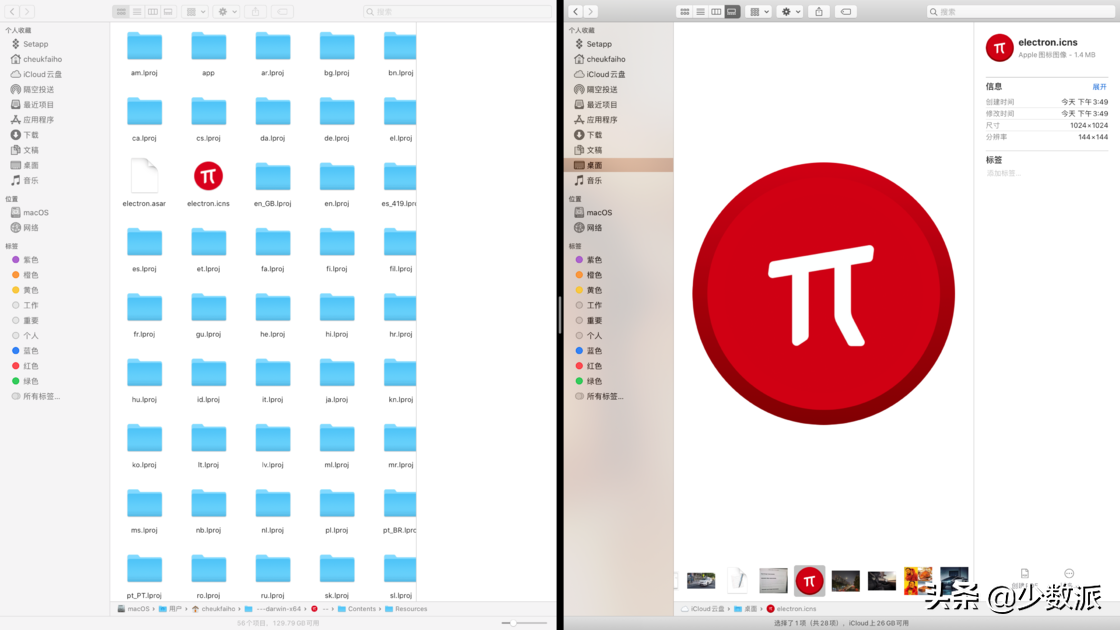Select 桌面 in right window sidebar
Viewport: 1120px width, 630px height.
[619, 165]
